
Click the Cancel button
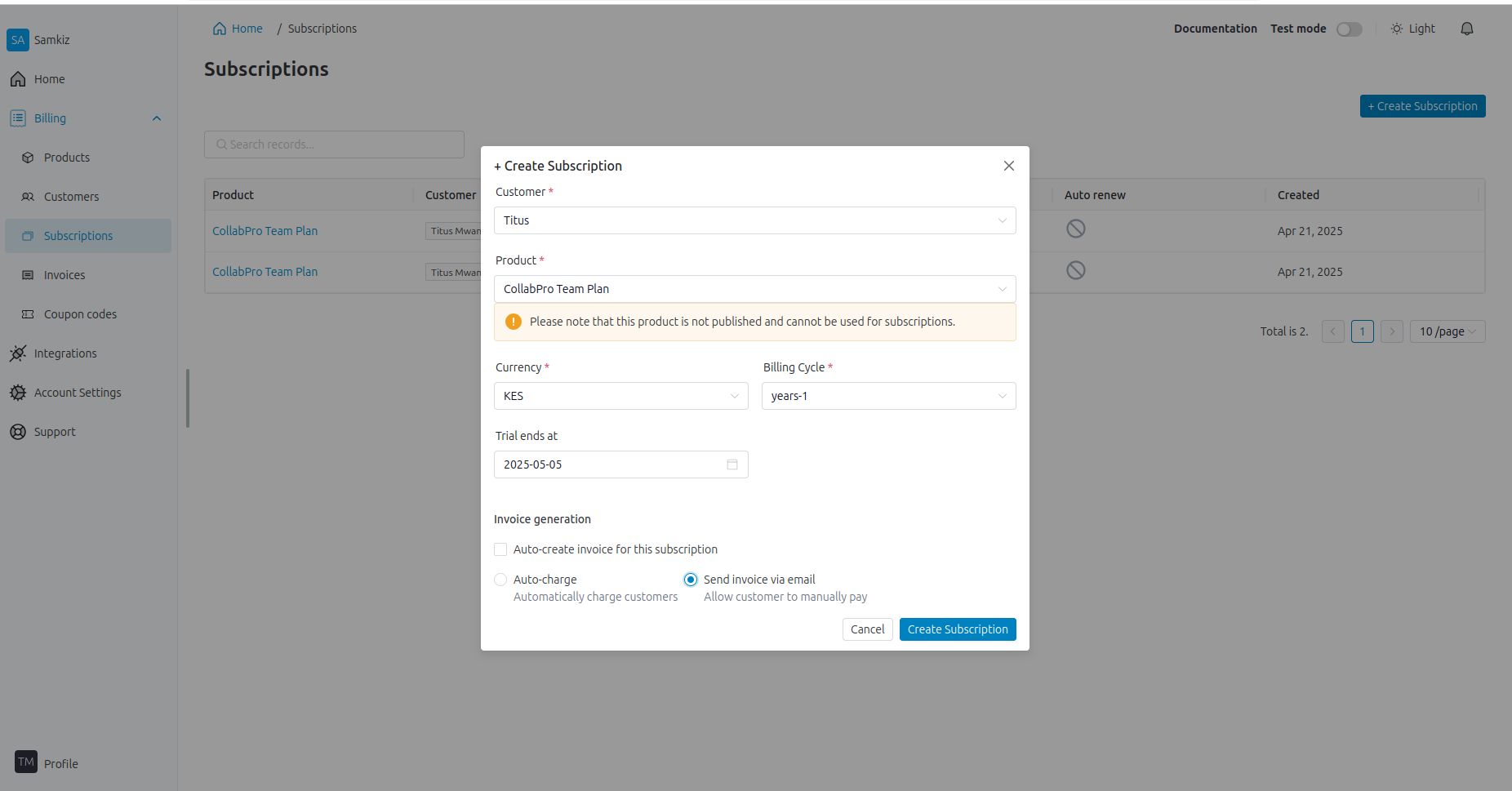click(867, 629)
